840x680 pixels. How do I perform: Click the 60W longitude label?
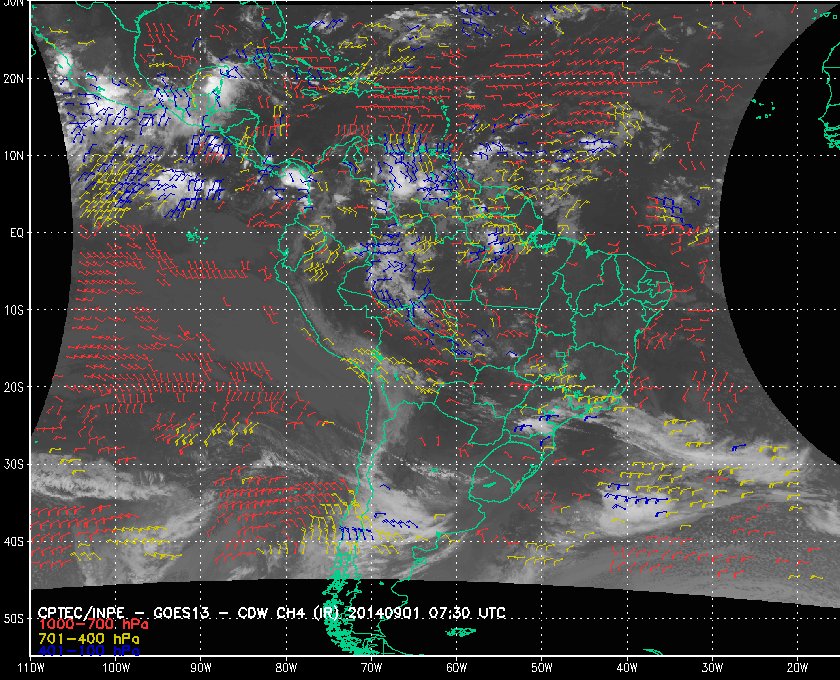(x=456, y=668)
